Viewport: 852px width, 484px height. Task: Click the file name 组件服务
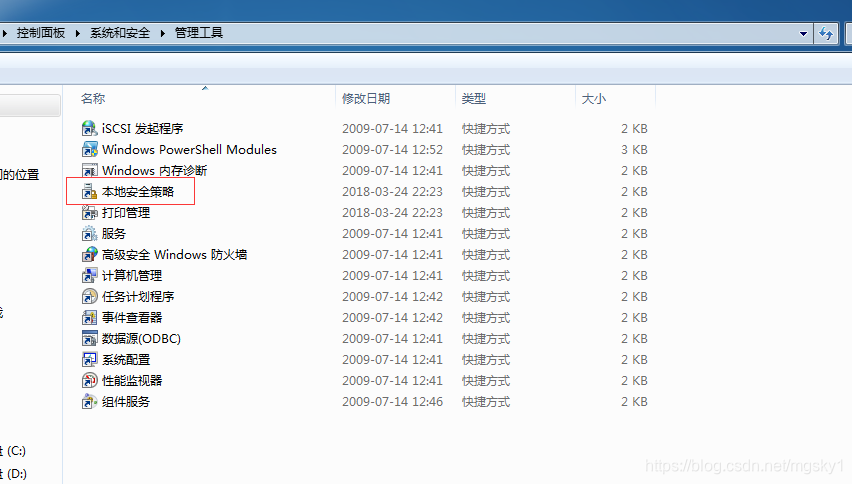[126, 402]
